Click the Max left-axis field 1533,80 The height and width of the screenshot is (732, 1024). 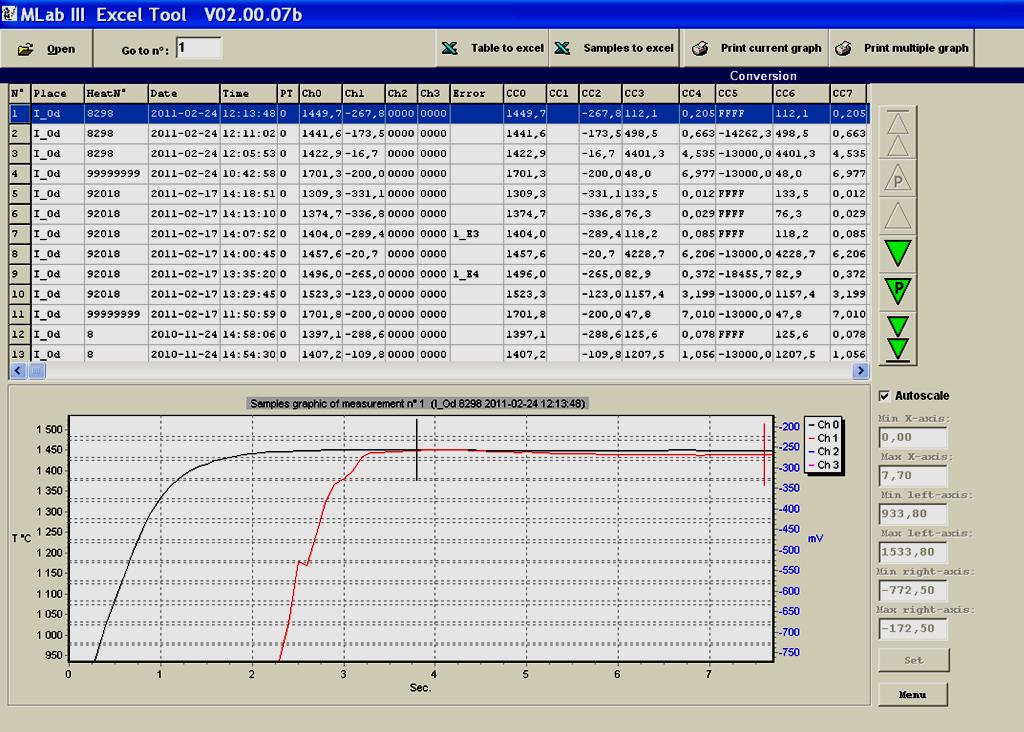click(912, 552)
